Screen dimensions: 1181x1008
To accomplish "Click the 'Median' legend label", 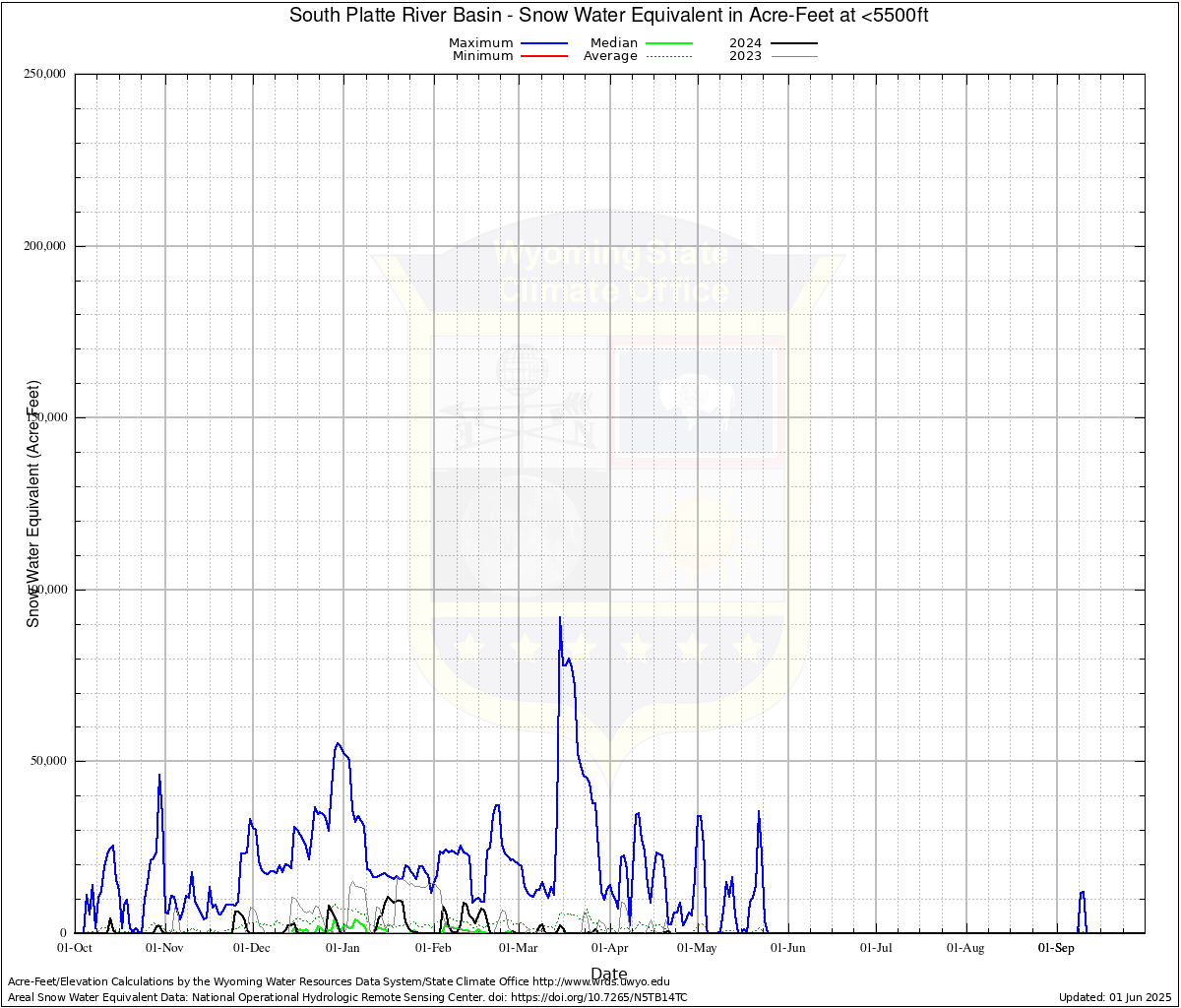I will [614, 43].
